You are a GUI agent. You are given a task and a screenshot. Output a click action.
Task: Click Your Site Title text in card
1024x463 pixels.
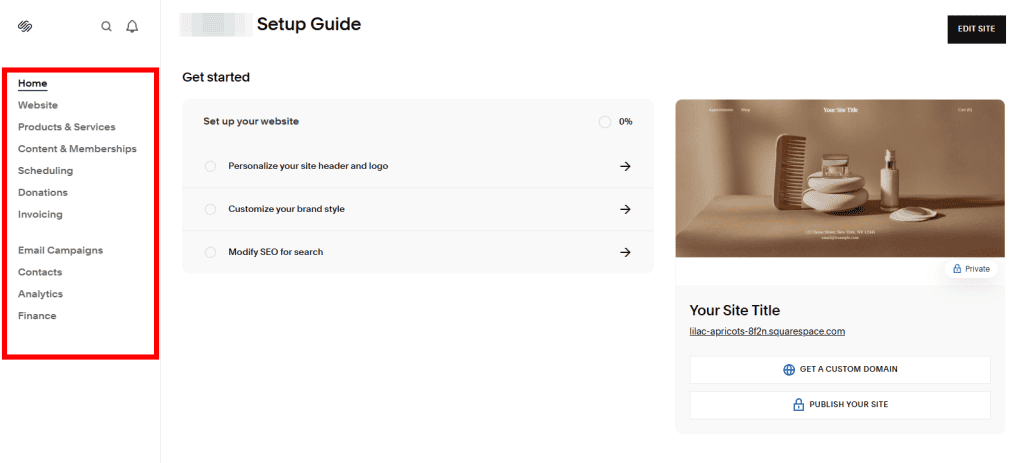tap(735, 310)
